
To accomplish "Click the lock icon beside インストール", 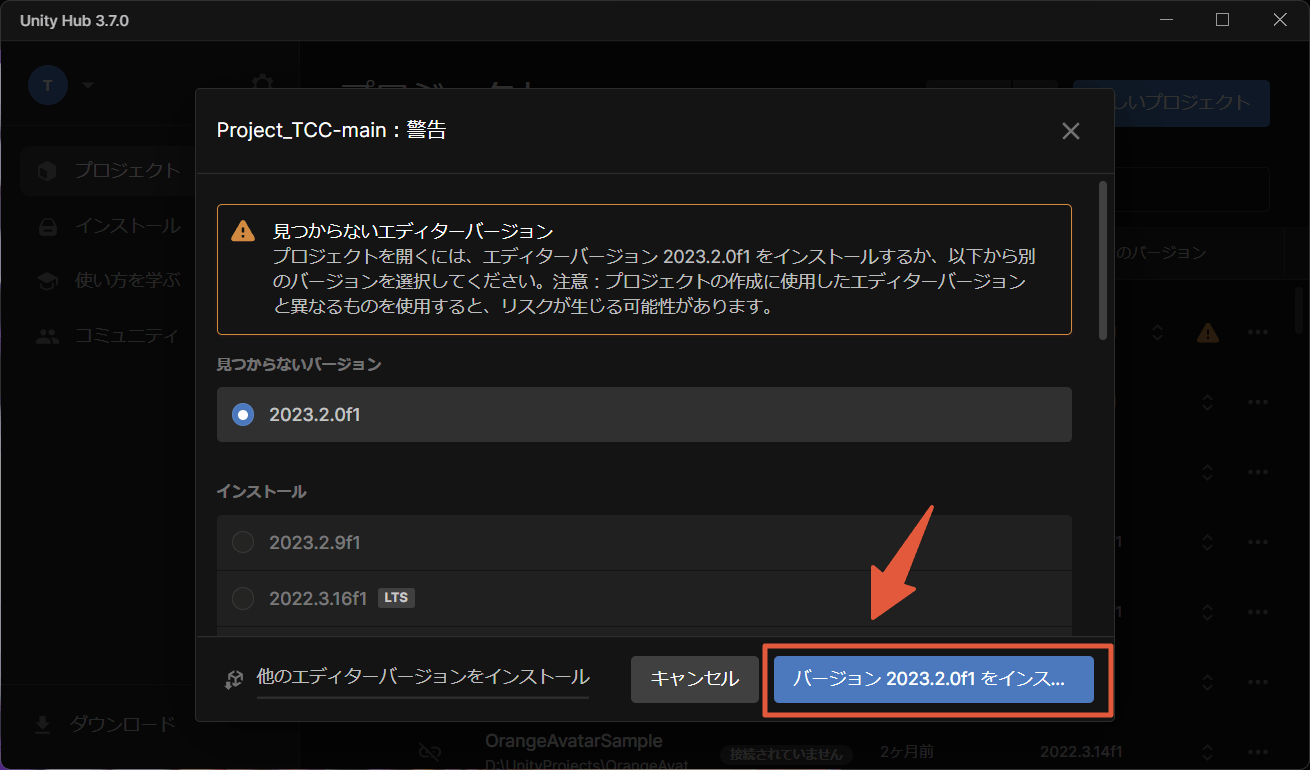I will (46, 227).
